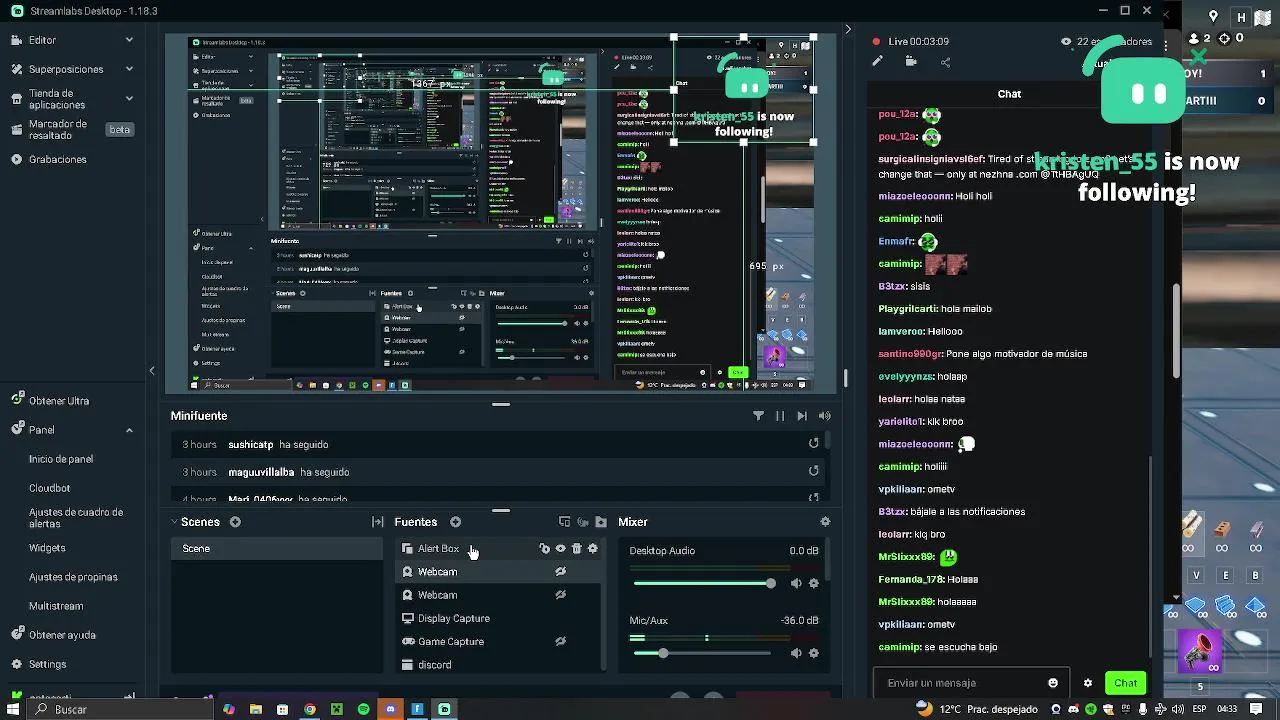The width and height of the screenshot is (1280, 720).
Task: Mute alert sounds in Minifuente
Action: point(825,416)
